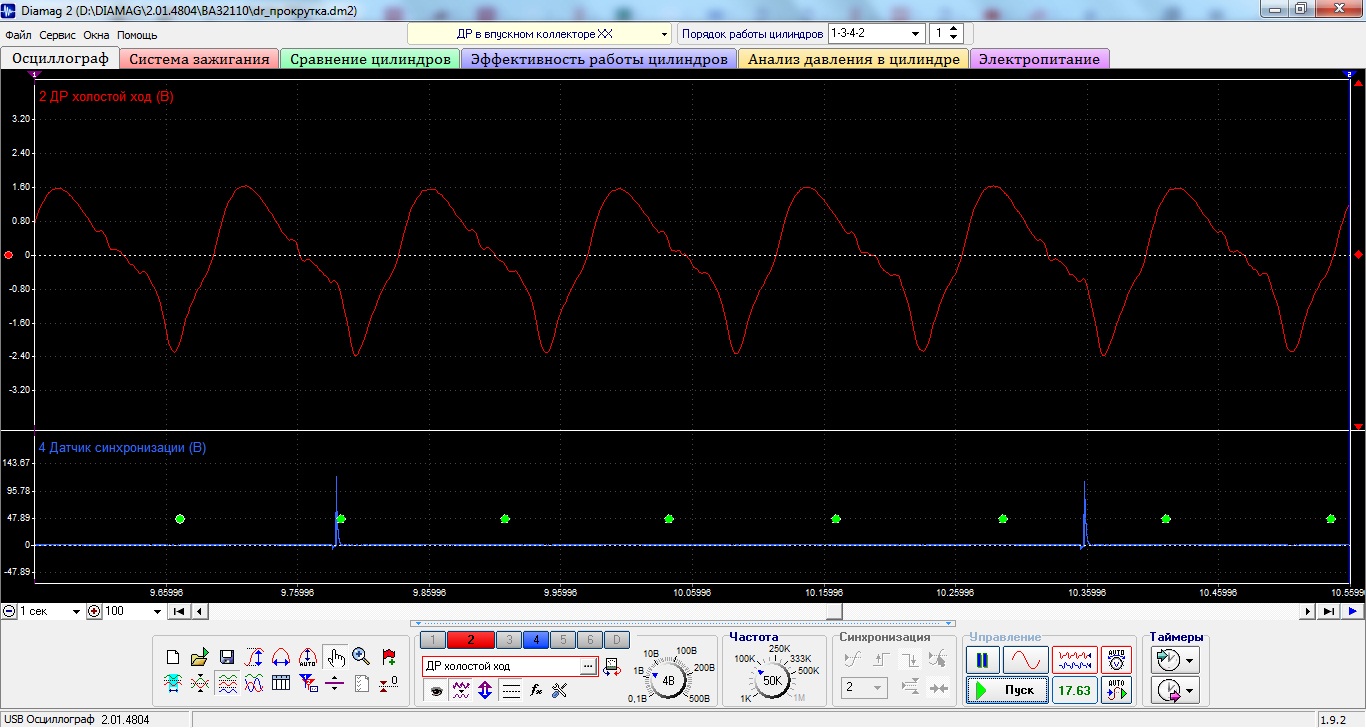The width and height of the screenshot is (1366, 728).
Task: Select blue channel 4 button
Action: click(535, 640)
